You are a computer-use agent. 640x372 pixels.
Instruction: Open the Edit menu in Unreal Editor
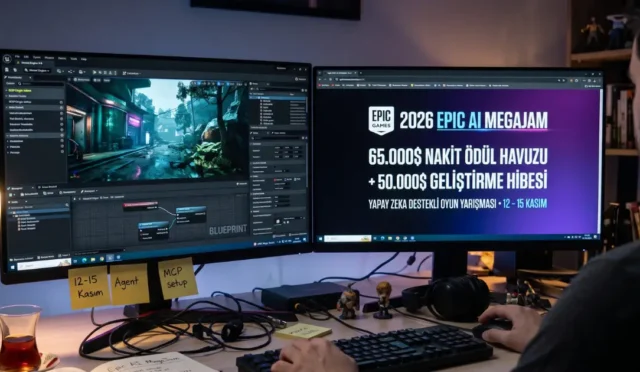[26, 57]
